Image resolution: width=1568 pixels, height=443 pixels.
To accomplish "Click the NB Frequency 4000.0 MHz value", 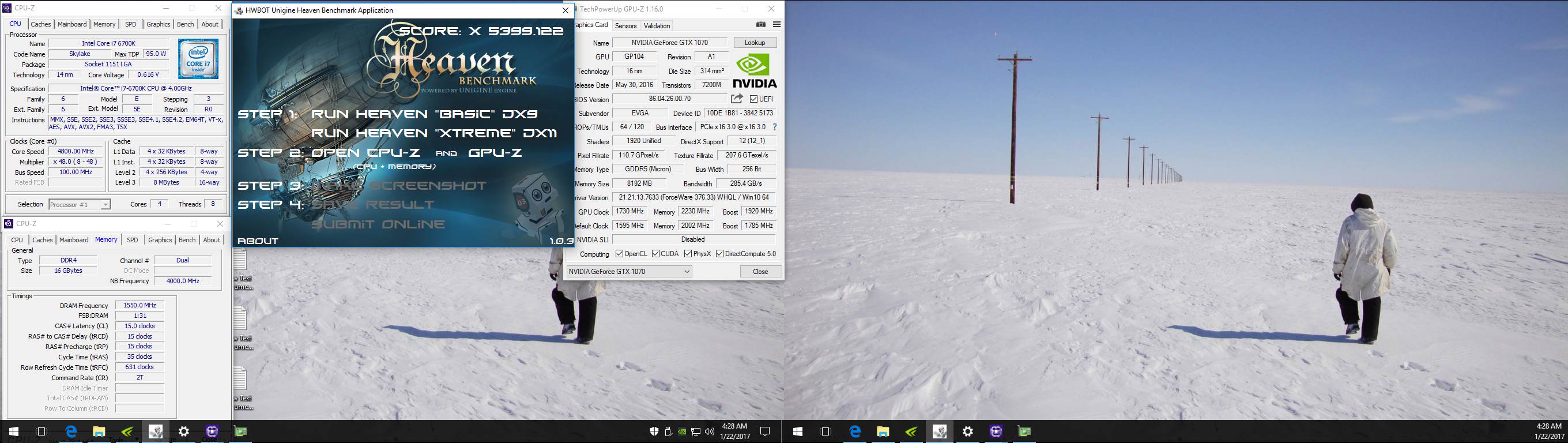I will pos(183,281).
